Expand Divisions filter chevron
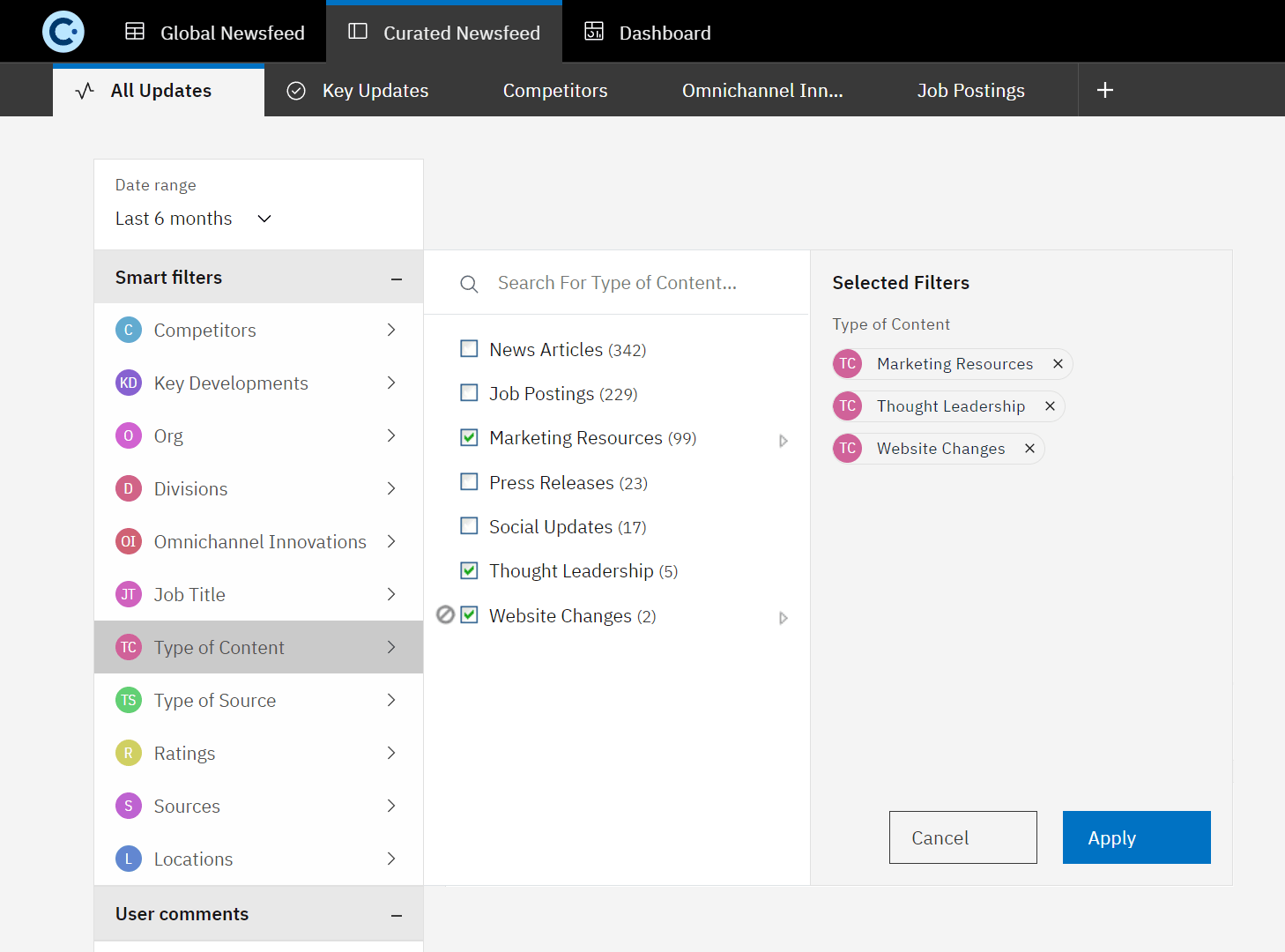 coord(391,488)
